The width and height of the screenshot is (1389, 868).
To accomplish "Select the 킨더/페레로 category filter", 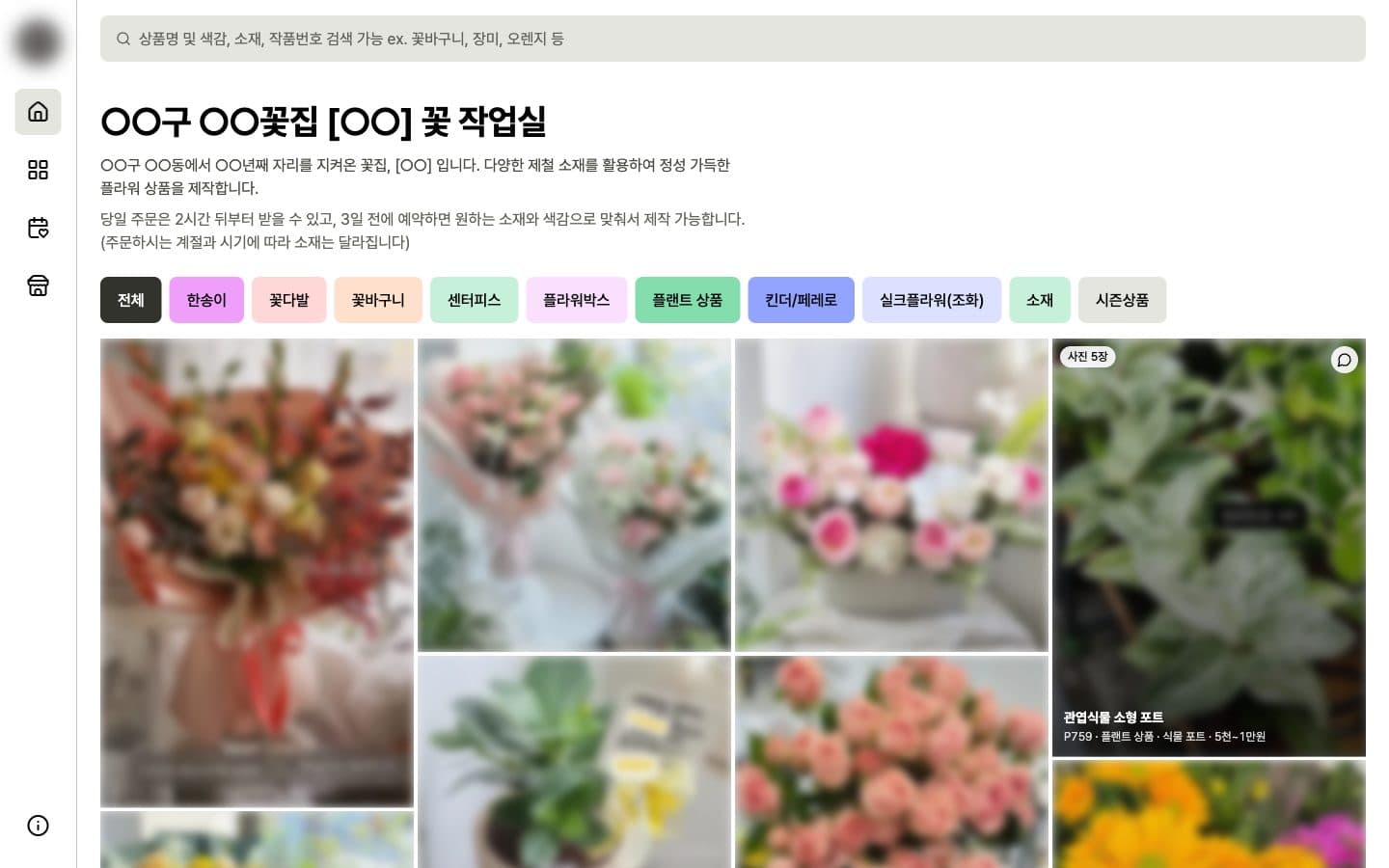I will pos(802,300).
